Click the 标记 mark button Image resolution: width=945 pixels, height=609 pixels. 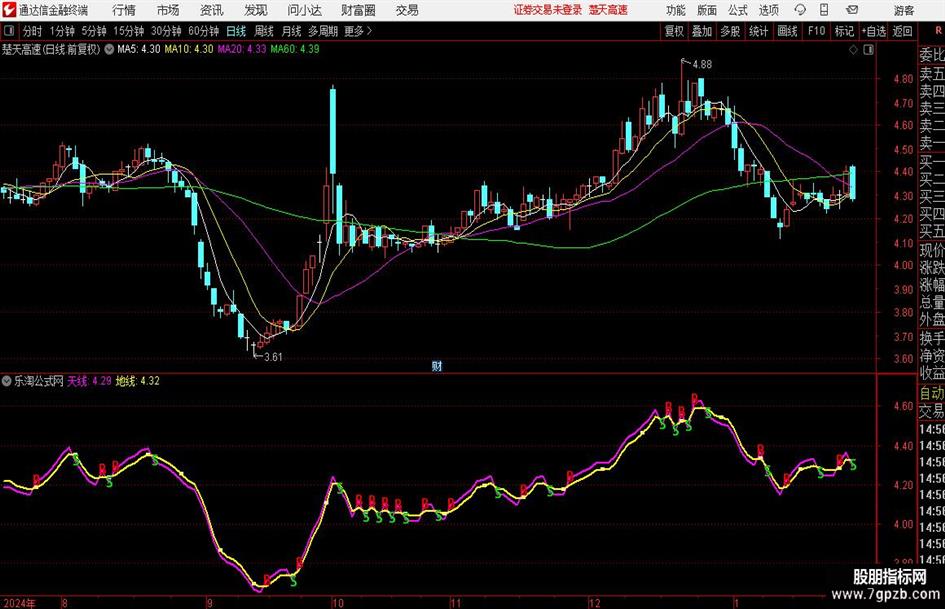click(x=844, y=31)
